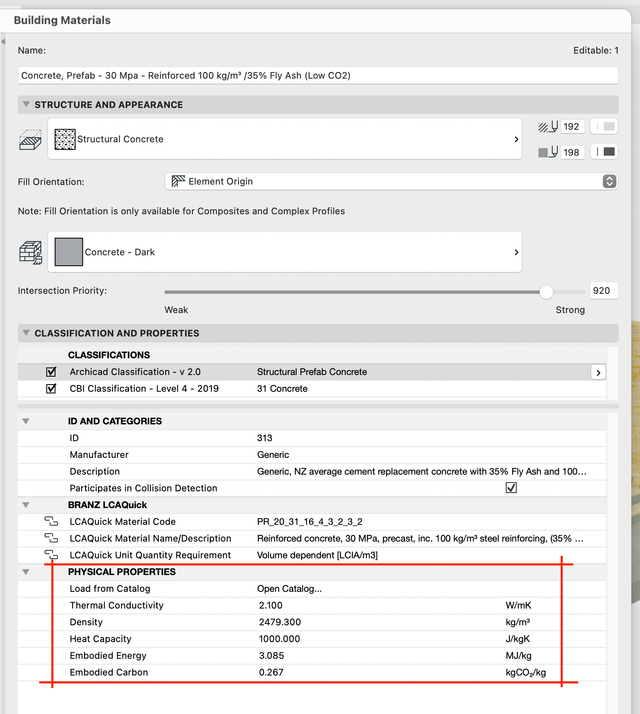Click the Element Origin fill orientation icon
640x714 pixels.
pos(178,181)
